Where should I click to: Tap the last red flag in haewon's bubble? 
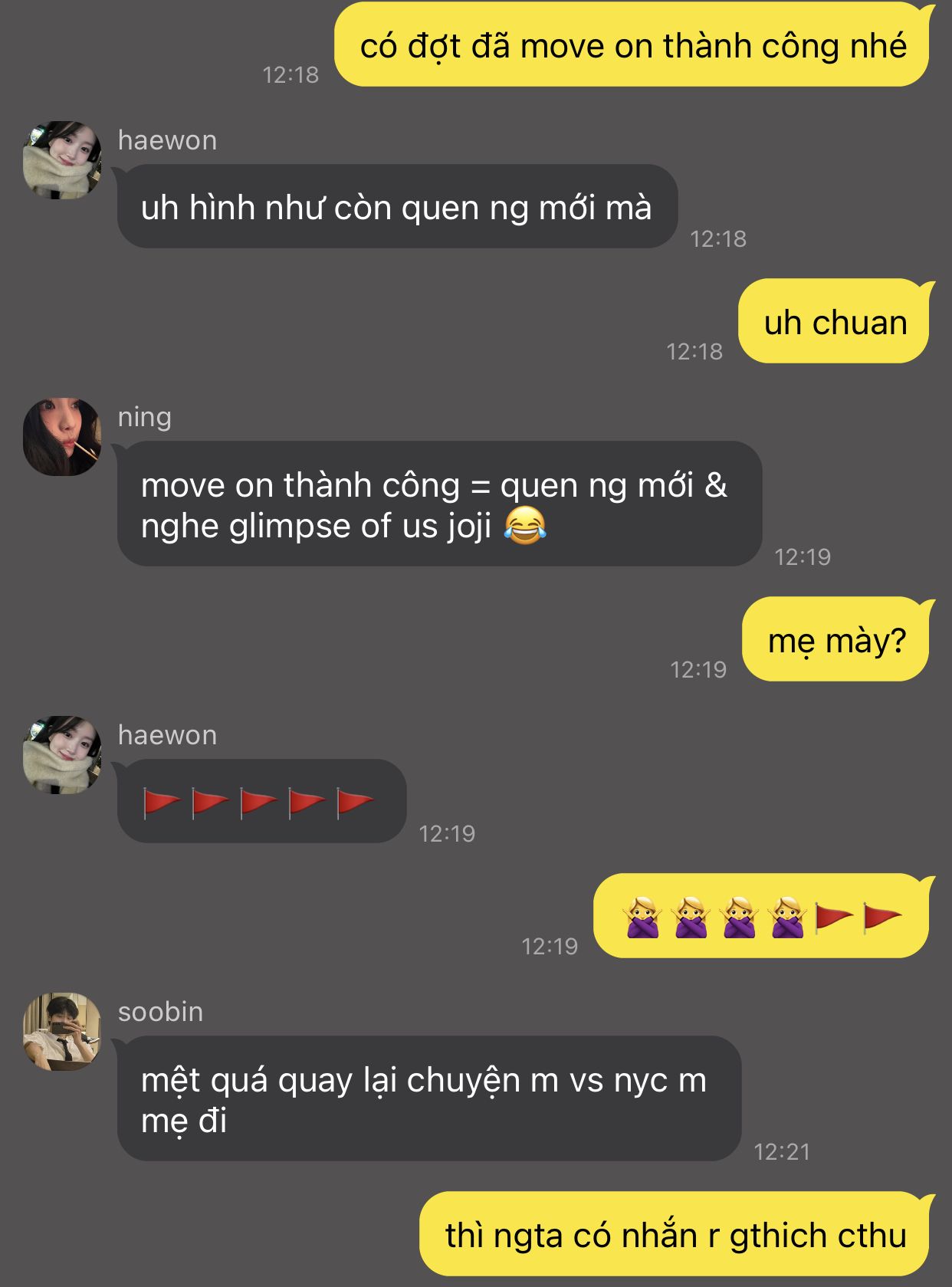[355, 803]
